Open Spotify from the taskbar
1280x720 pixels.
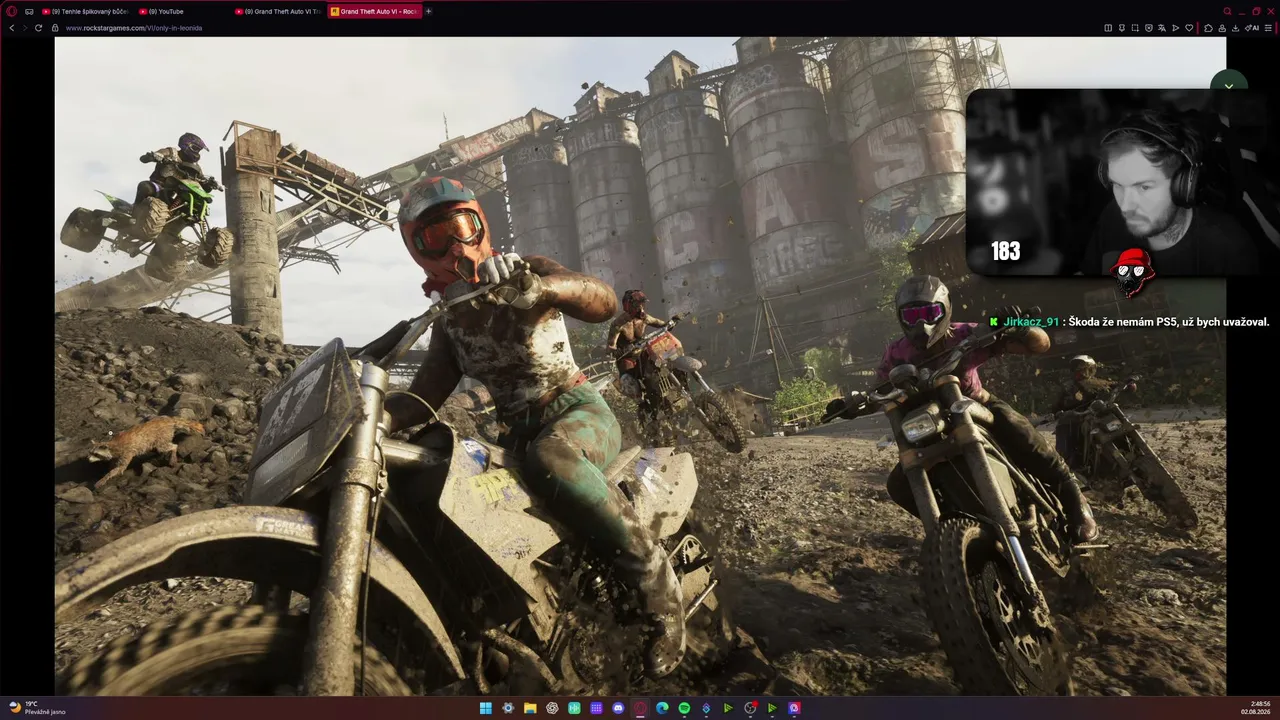point(684,708)
